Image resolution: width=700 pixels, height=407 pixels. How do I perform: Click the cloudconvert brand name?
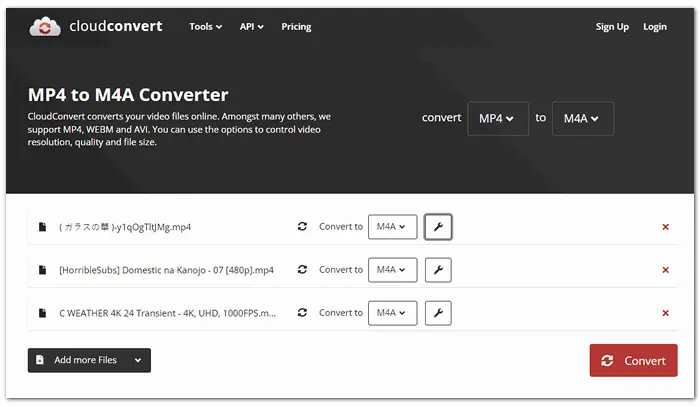click(x=116, y=26)
